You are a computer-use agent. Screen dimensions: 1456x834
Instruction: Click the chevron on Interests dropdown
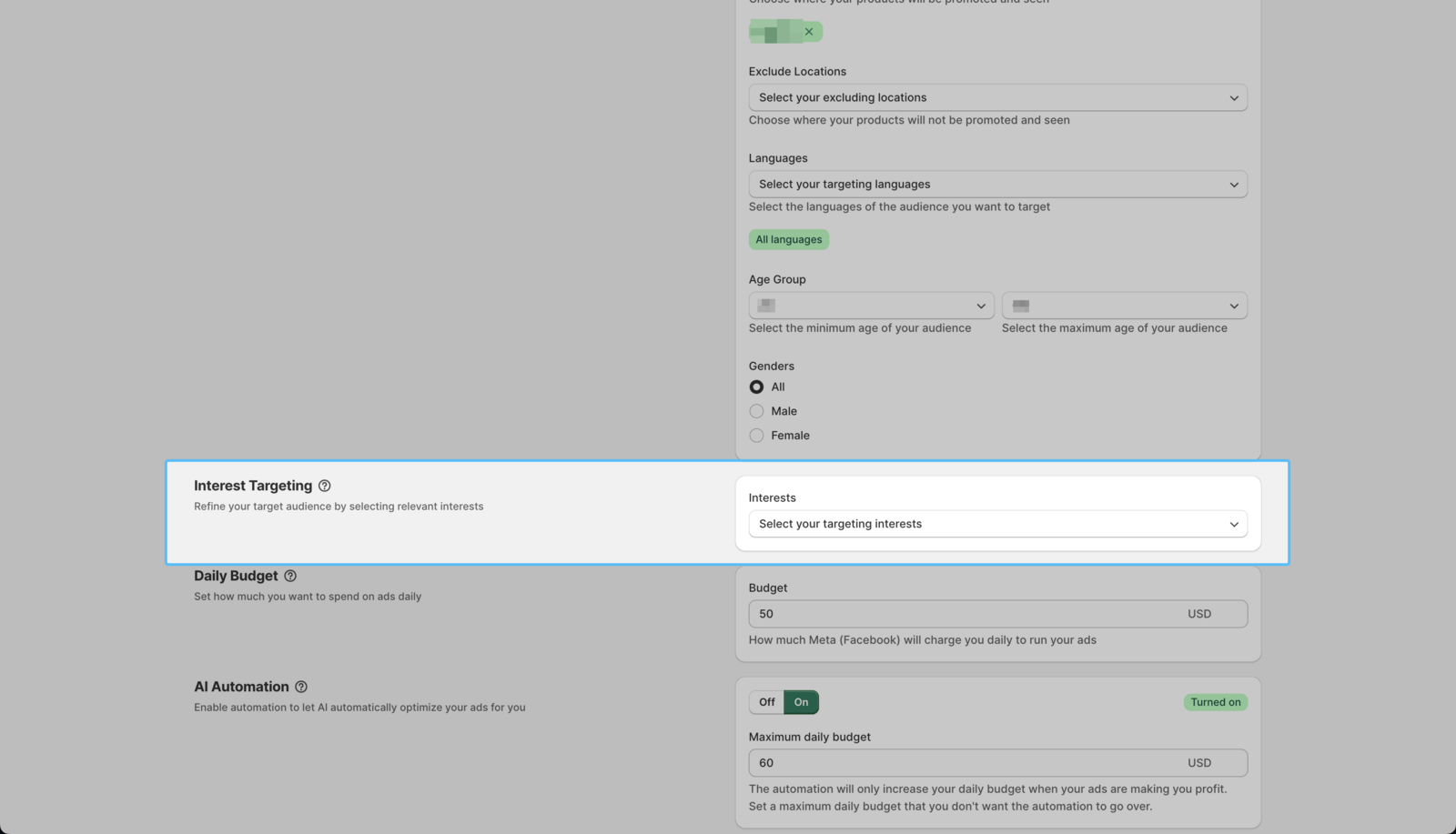pos(1234,525)
